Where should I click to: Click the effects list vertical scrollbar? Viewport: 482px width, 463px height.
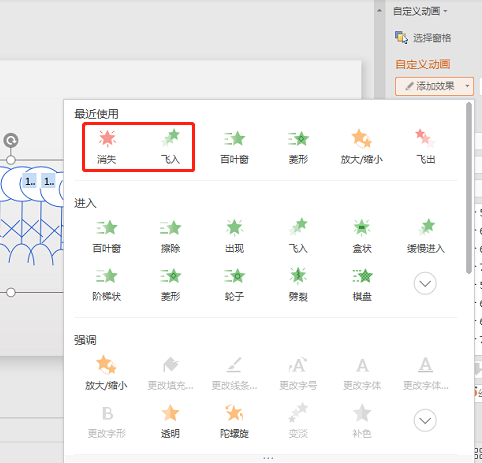[469, 188]
